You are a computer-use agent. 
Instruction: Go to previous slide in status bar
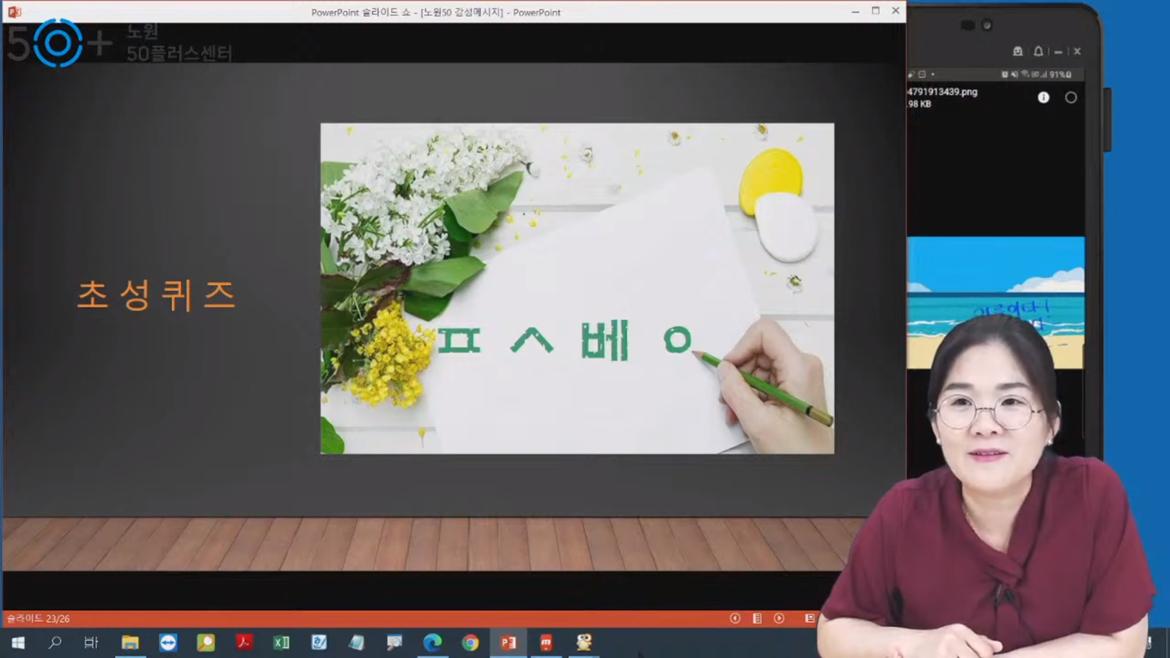tap(735, 618)
